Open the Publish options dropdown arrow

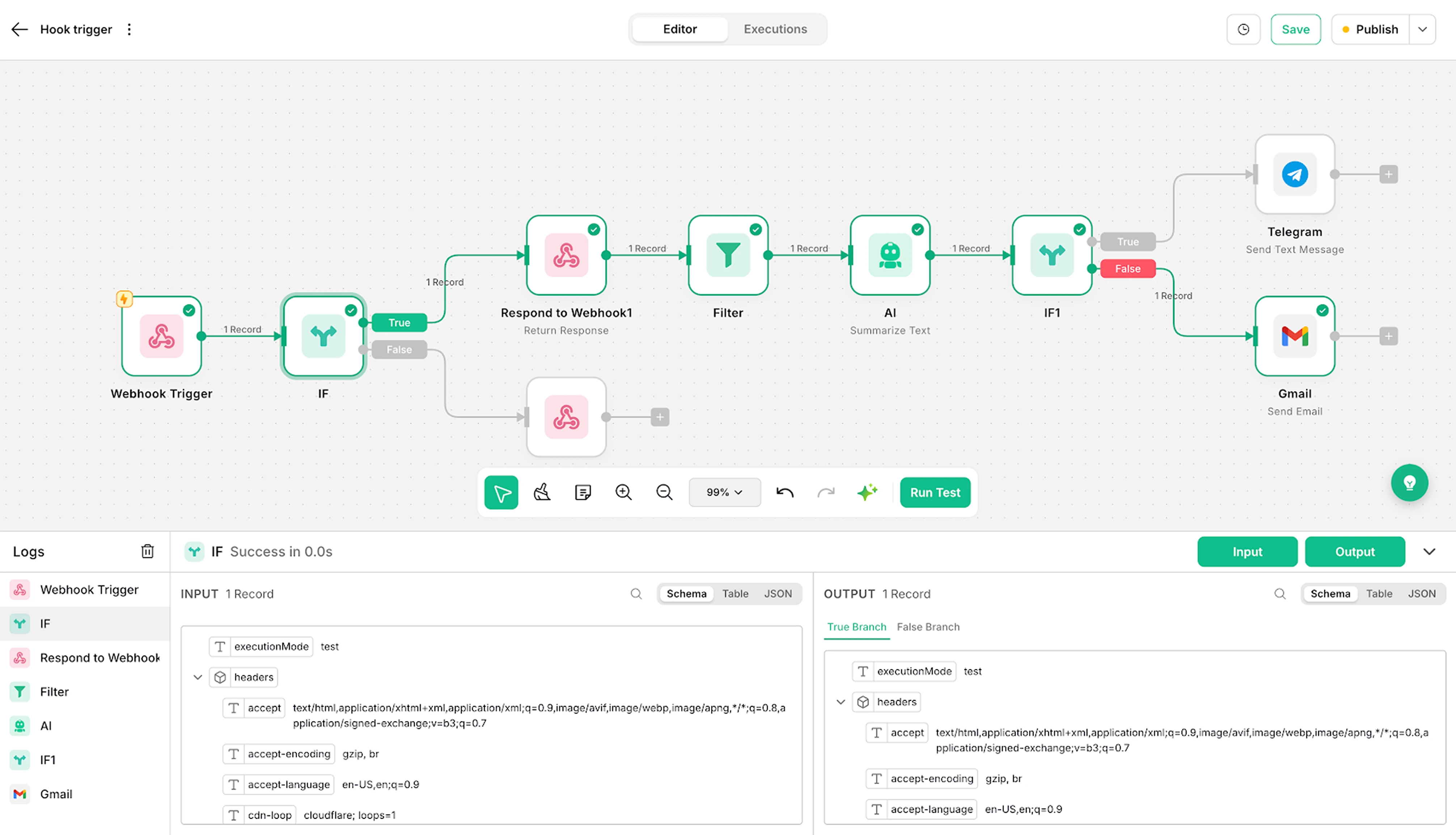click(1423, 29)
